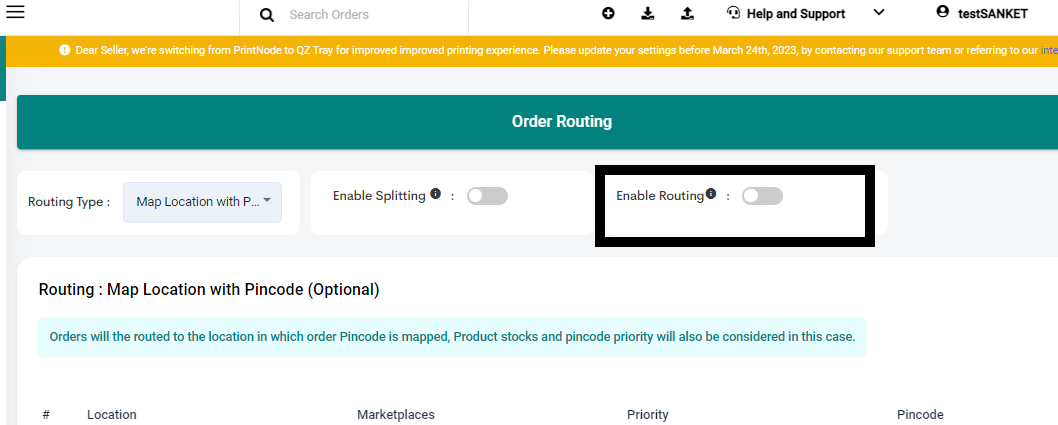Click info icon next to Enable Splitting

tap(436, 194)
